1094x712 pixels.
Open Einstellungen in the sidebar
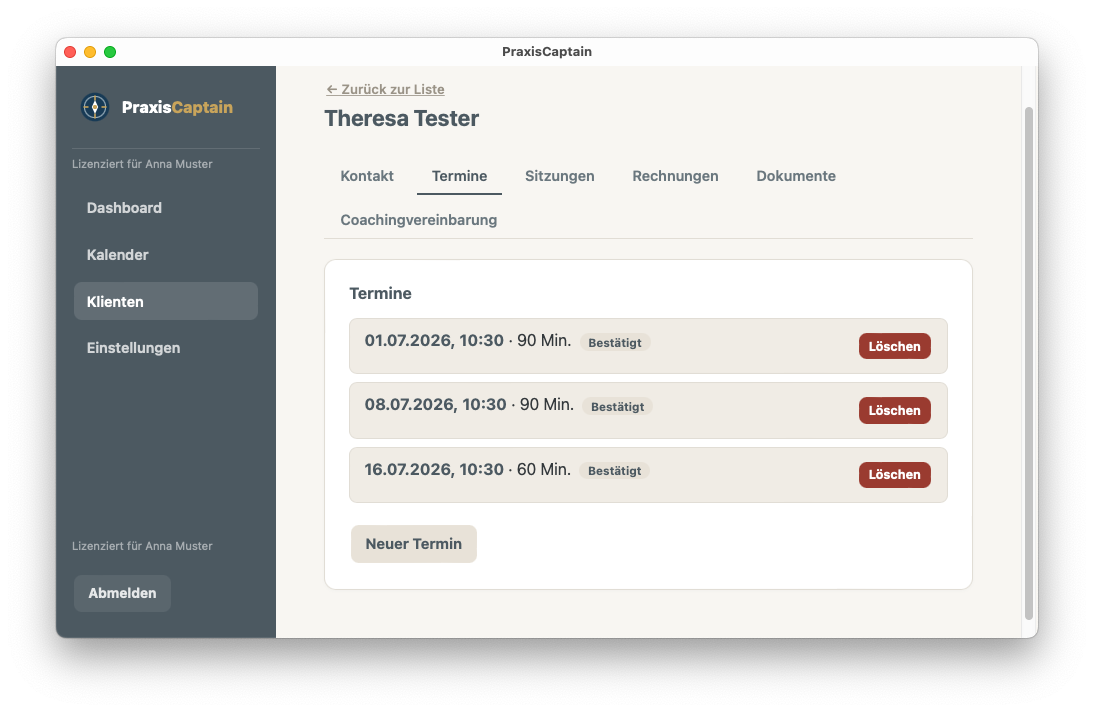point(165,348)
